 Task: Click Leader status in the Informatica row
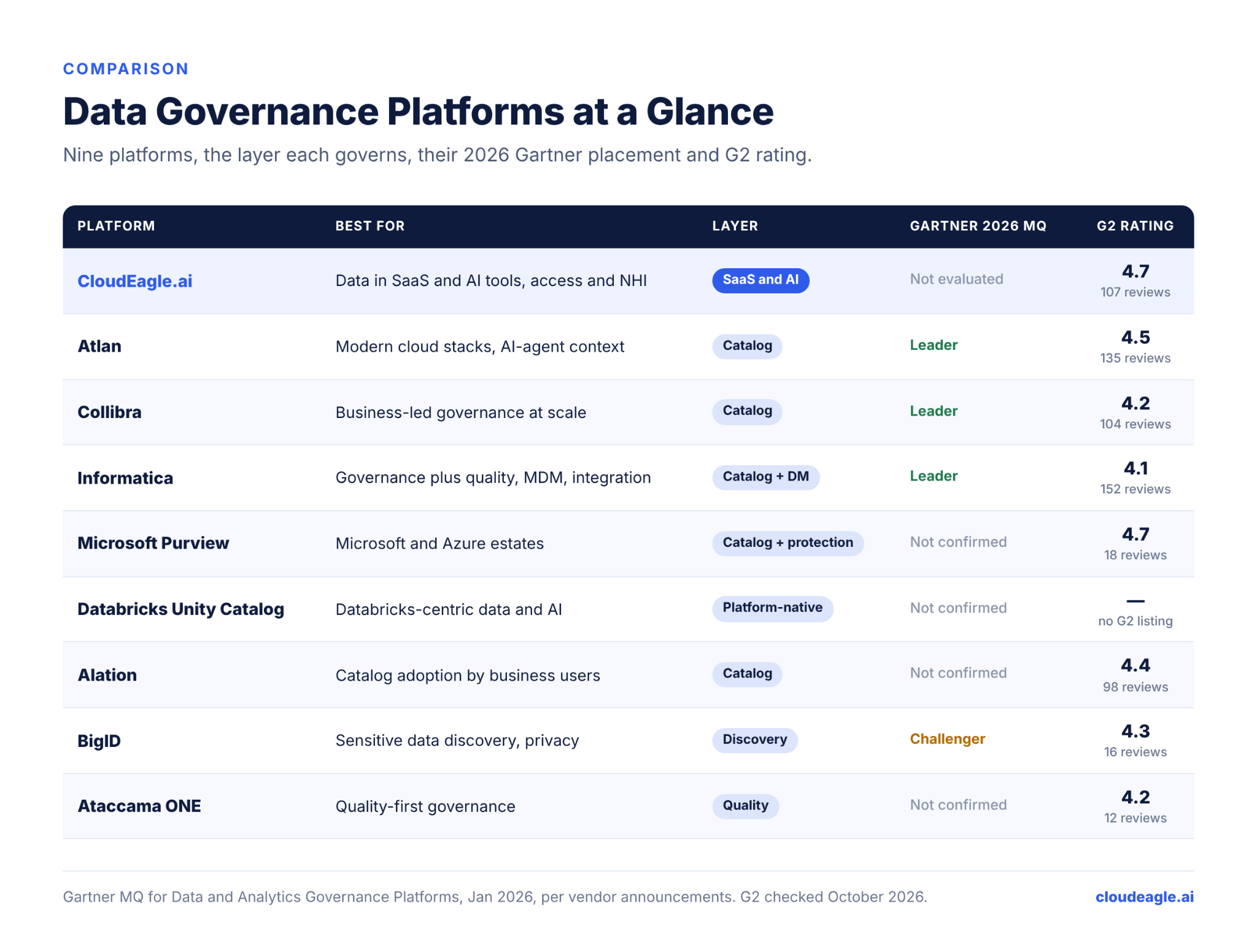click(x=934, y=476)
